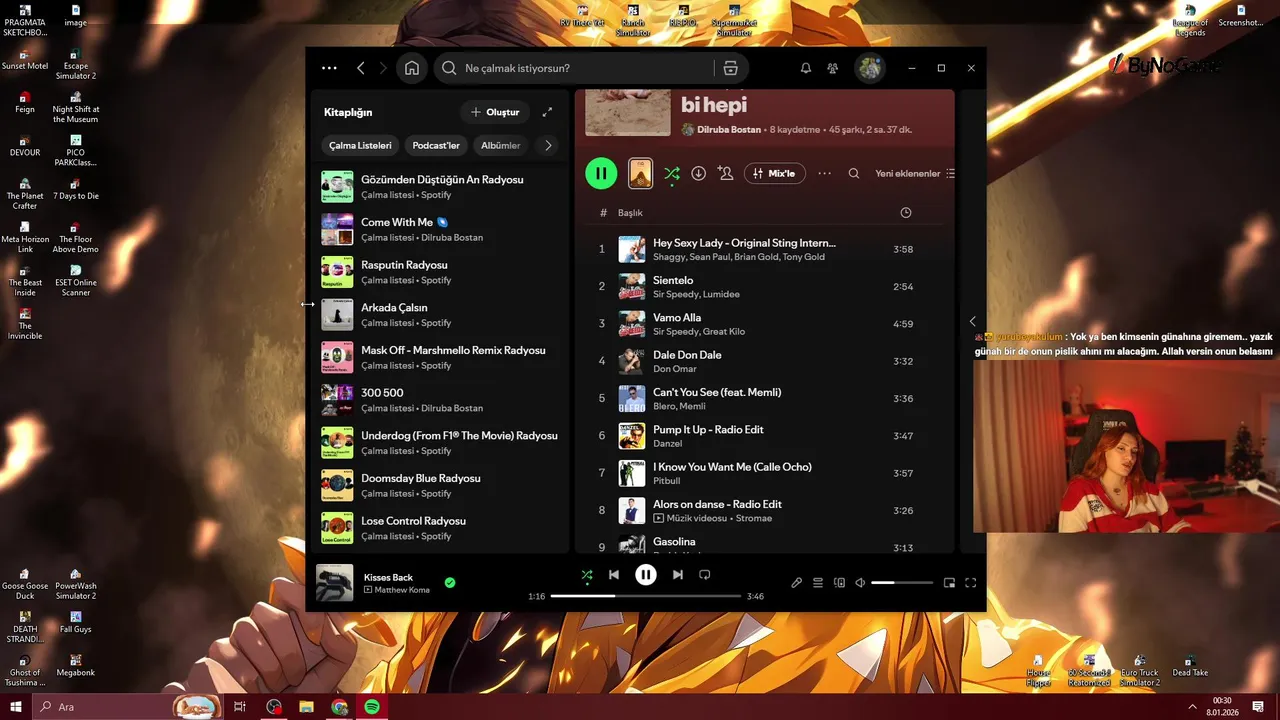Image resolution: width=1280 pixels, height=720 pixels.
Task: Open the Chrome taskbar icon
Action: pyautogui.click(x=340, y=707)
